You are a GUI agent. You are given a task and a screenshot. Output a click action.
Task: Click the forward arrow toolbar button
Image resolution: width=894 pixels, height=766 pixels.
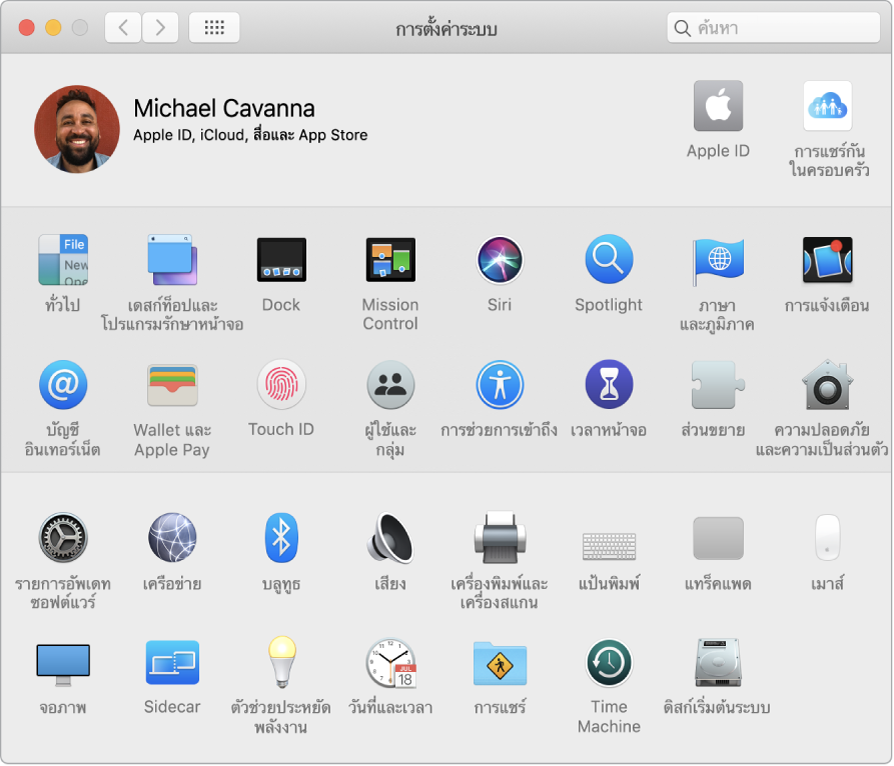(160, 27)
